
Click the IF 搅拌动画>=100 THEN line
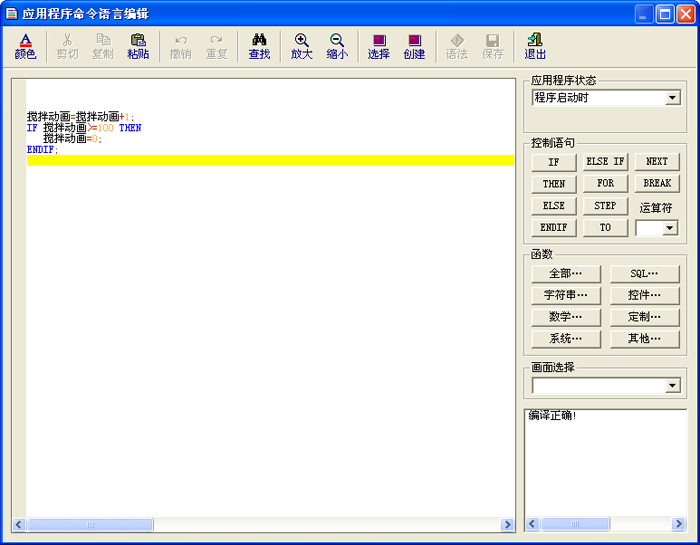[84, 128]
